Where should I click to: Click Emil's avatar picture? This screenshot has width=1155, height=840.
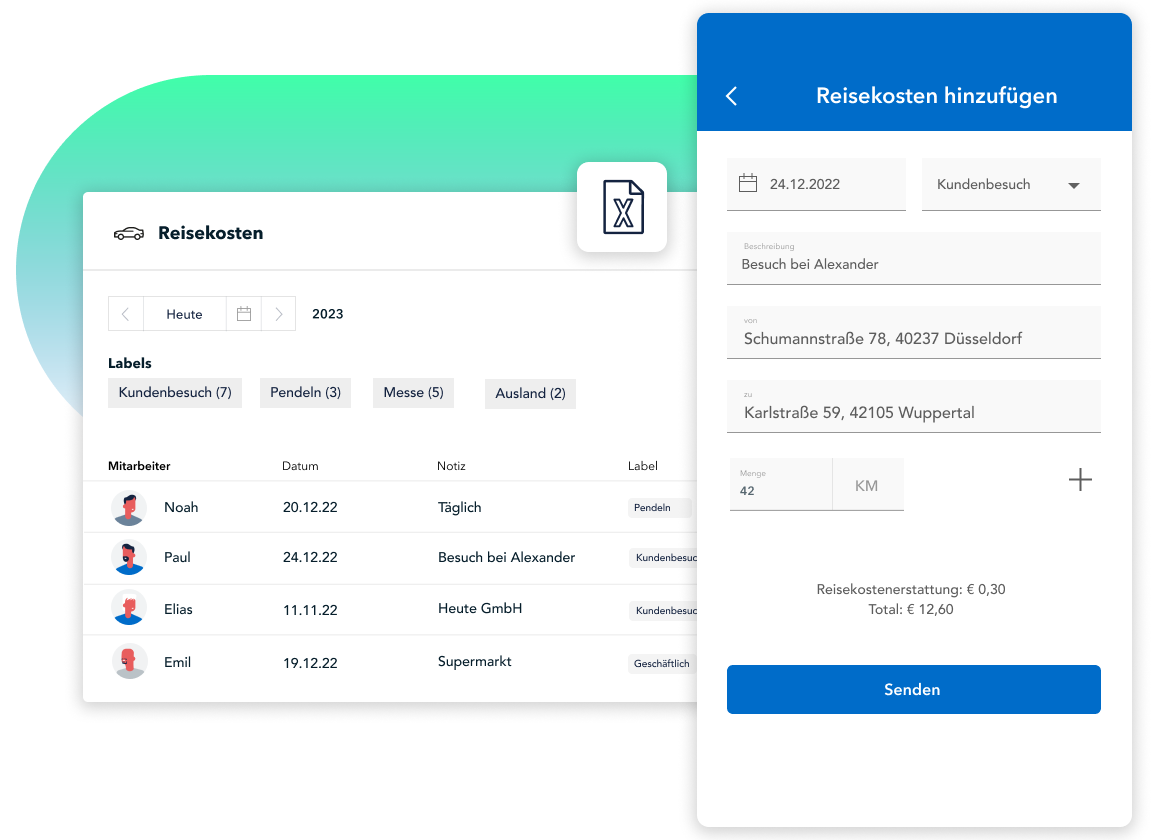[x=129, y=662]
